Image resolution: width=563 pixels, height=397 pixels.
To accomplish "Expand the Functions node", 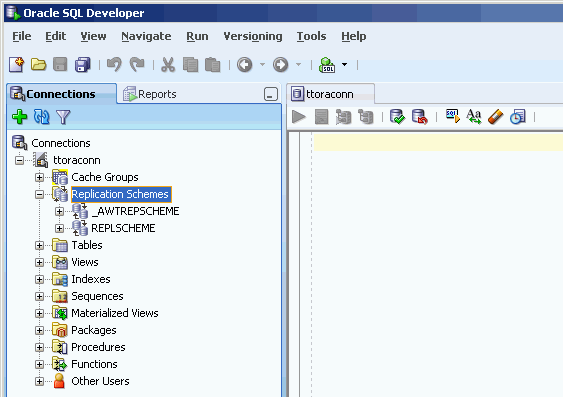I will (39, 364).
